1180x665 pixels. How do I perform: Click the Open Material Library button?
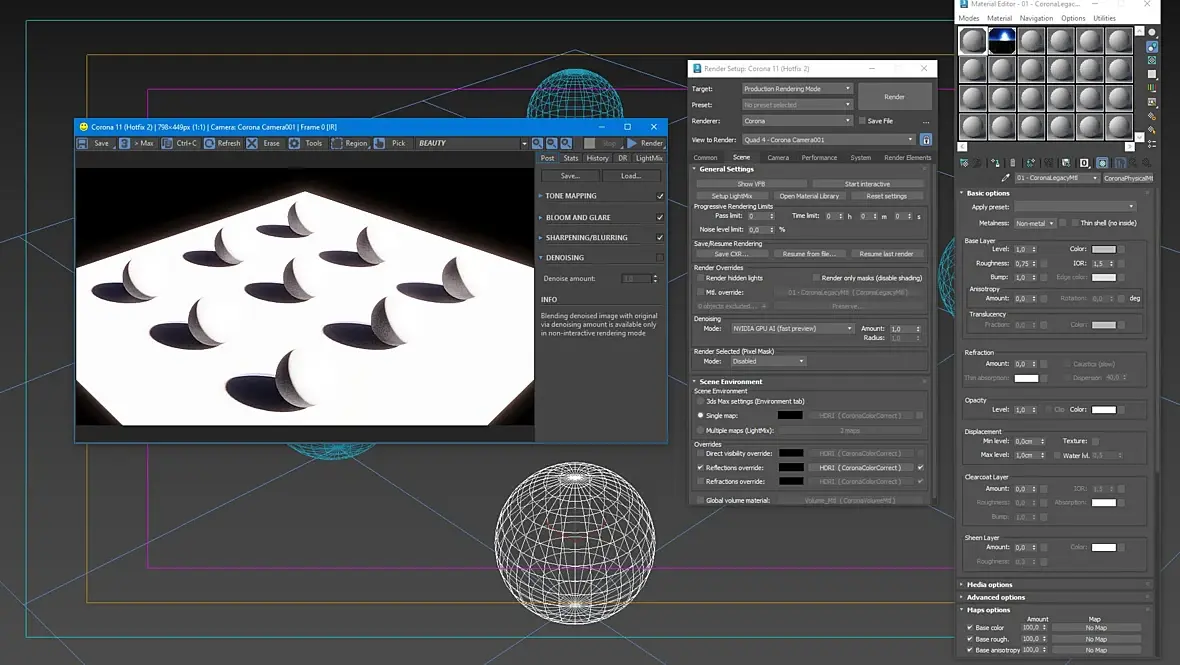809,196
